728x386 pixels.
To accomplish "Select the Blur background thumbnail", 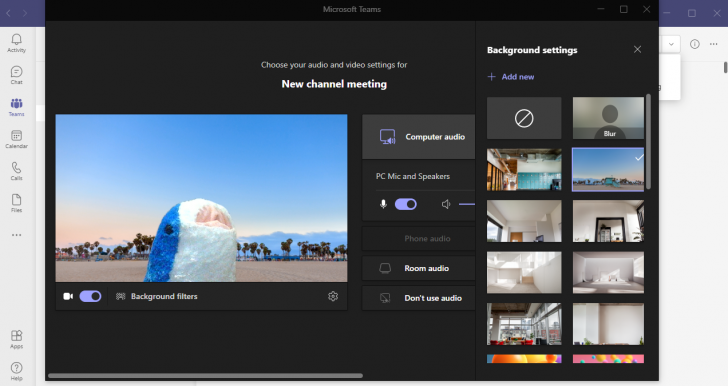I will point(608,118).
